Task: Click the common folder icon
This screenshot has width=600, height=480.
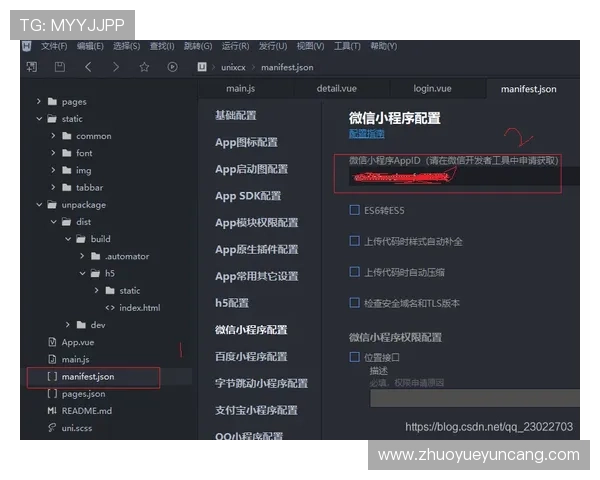Action: click(67, 136)
